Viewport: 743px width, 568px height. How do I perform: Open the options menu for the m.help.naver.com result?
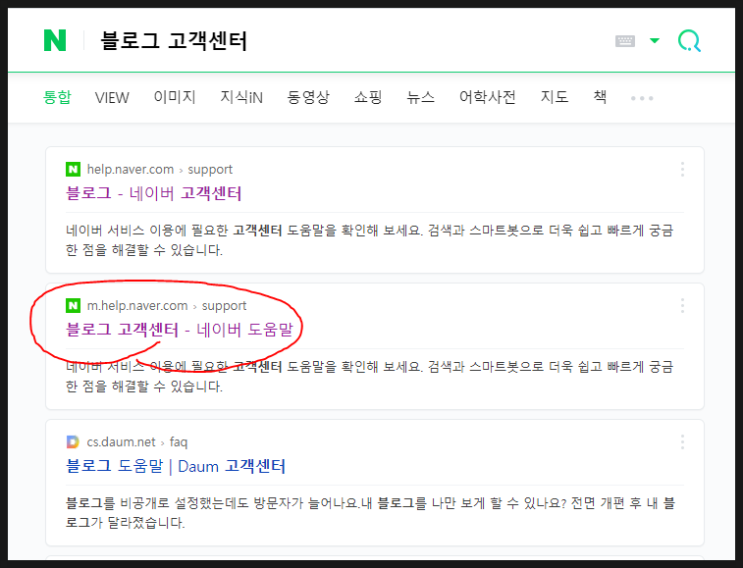[682, 306]
